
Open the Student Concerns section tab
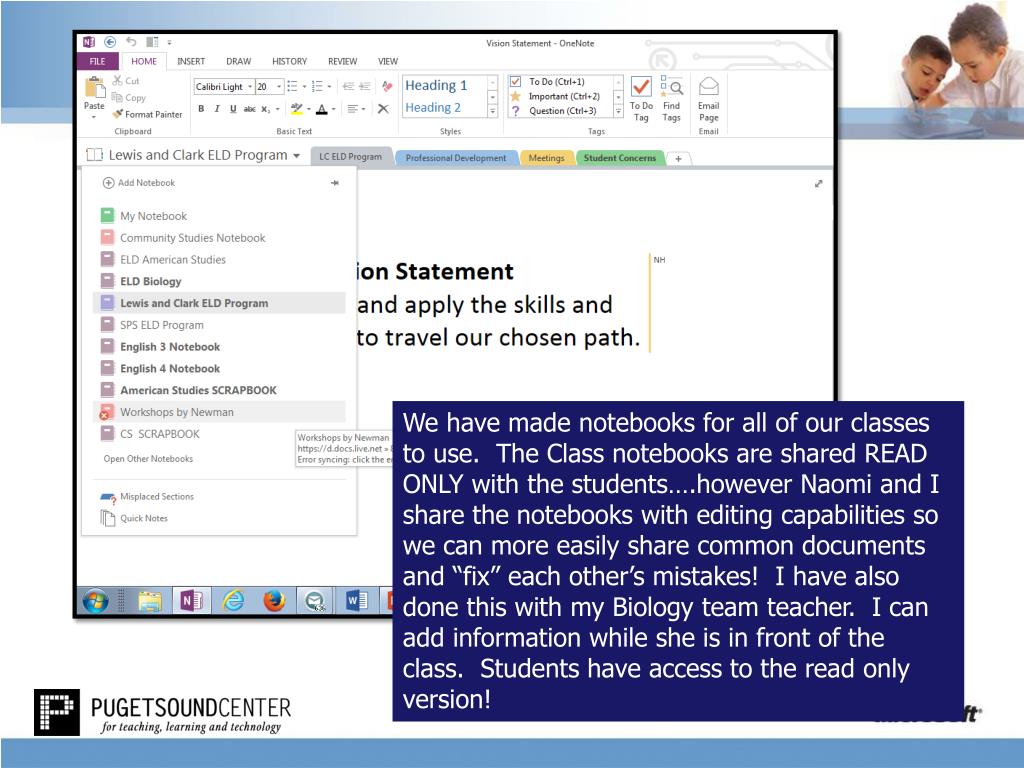(620, 158)
